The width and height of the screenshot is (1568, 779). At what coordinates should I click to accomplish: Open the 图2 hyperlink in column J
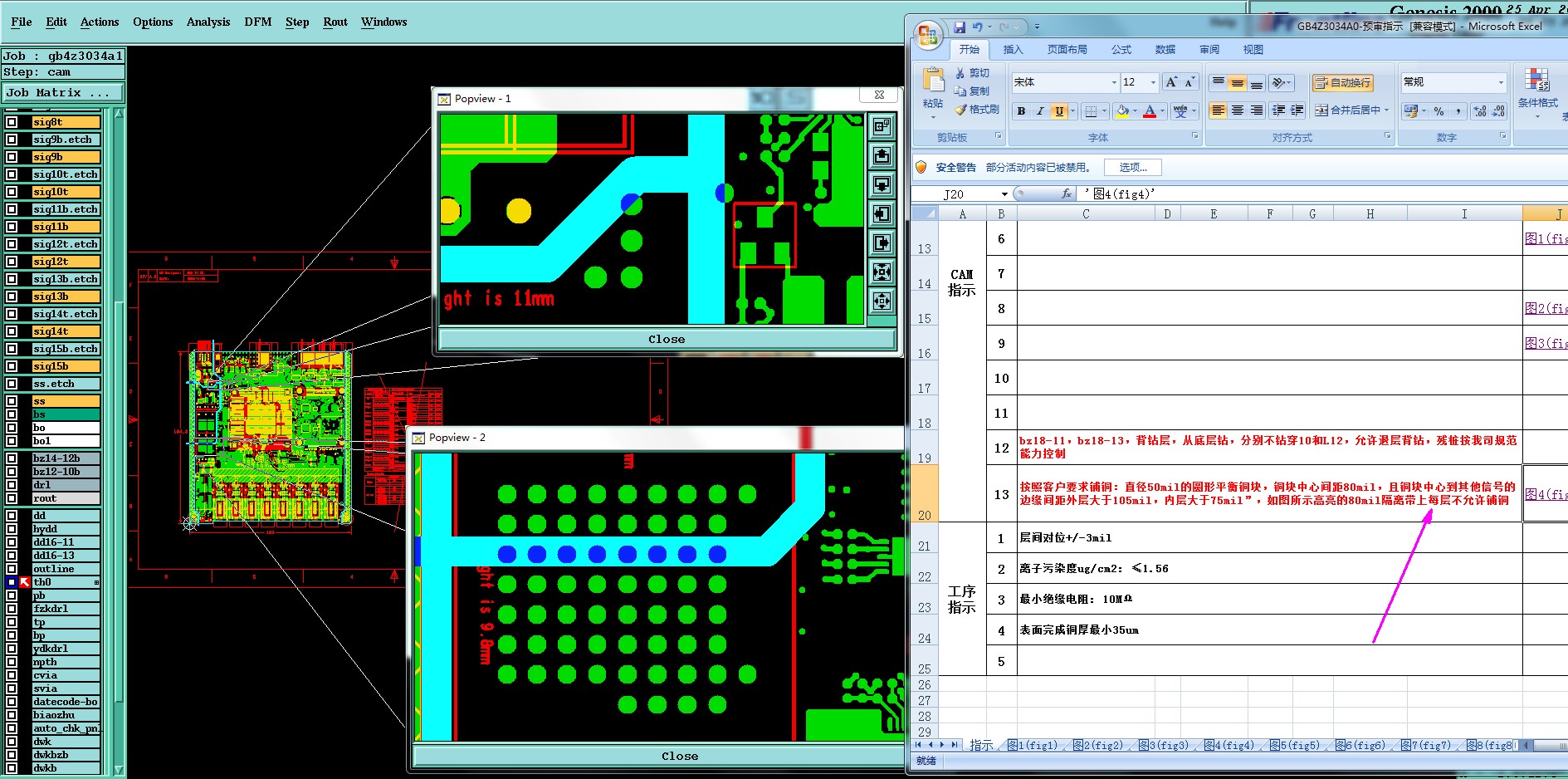coord(1546,308)
